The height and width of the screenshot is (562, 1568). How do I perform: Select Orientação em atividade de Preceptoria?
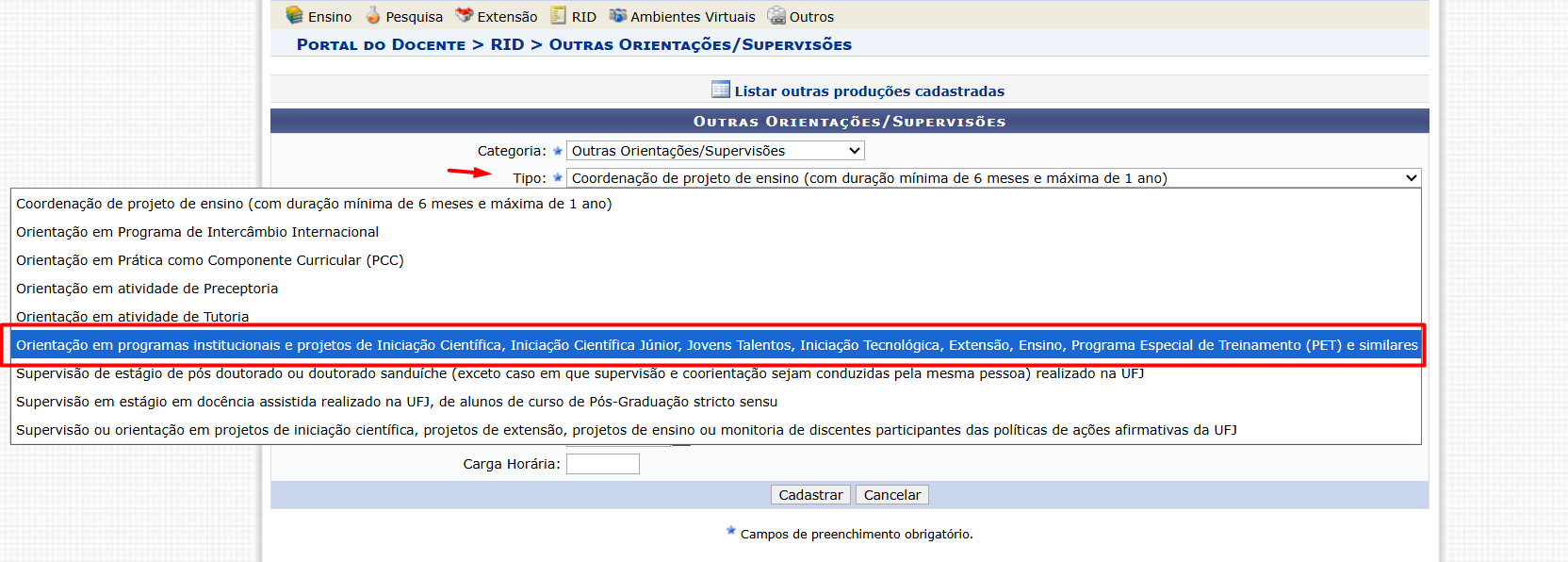715,289
